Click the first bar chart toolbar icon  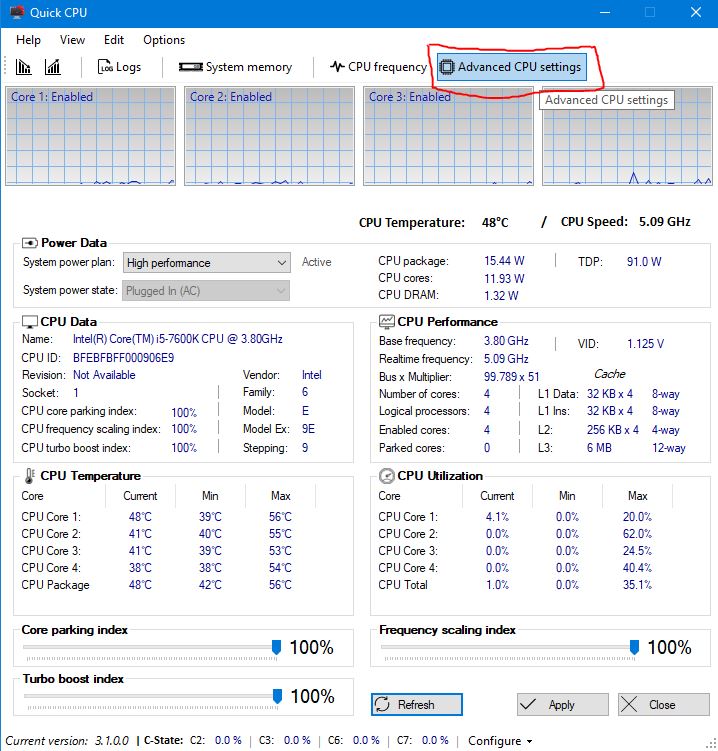[x=23, y=67]
